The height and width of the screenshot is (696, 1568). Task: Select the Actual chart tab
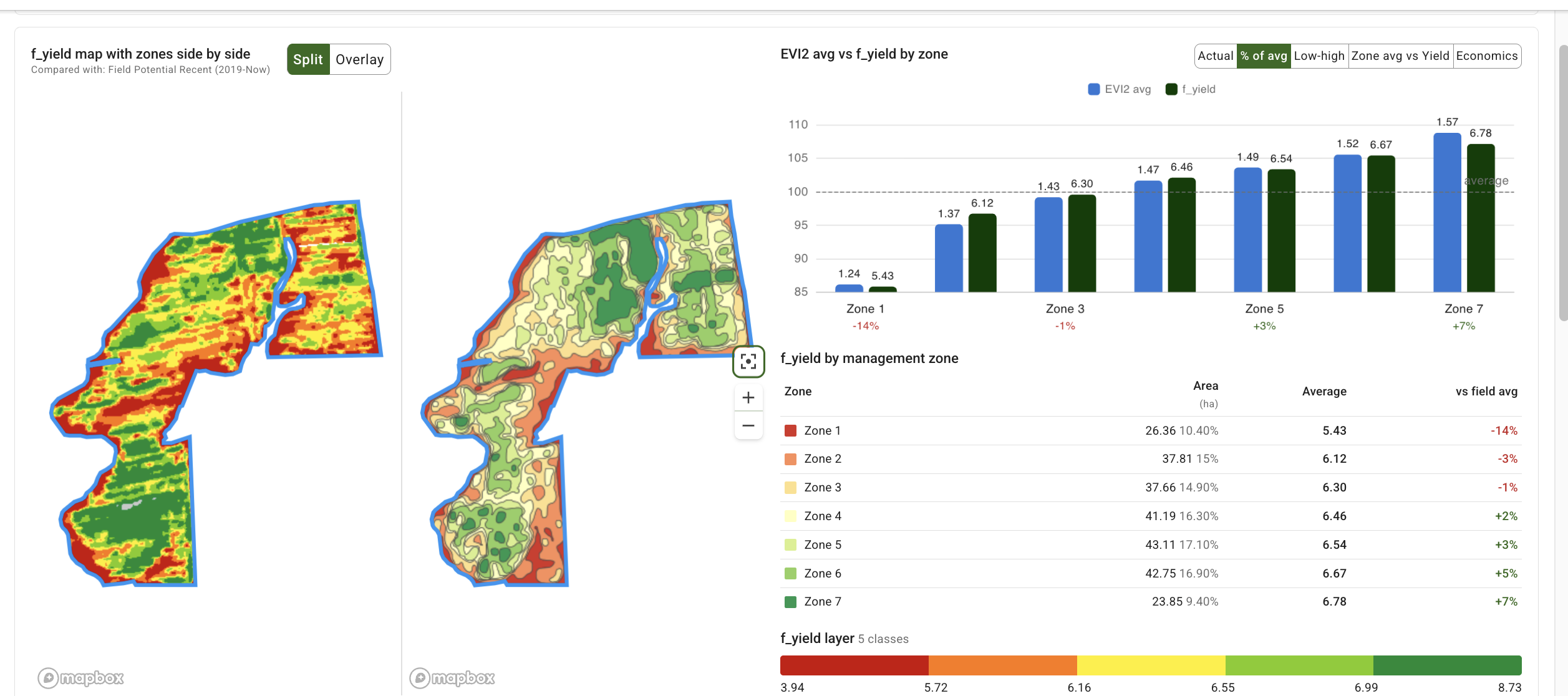click(x=1216, y=56)
